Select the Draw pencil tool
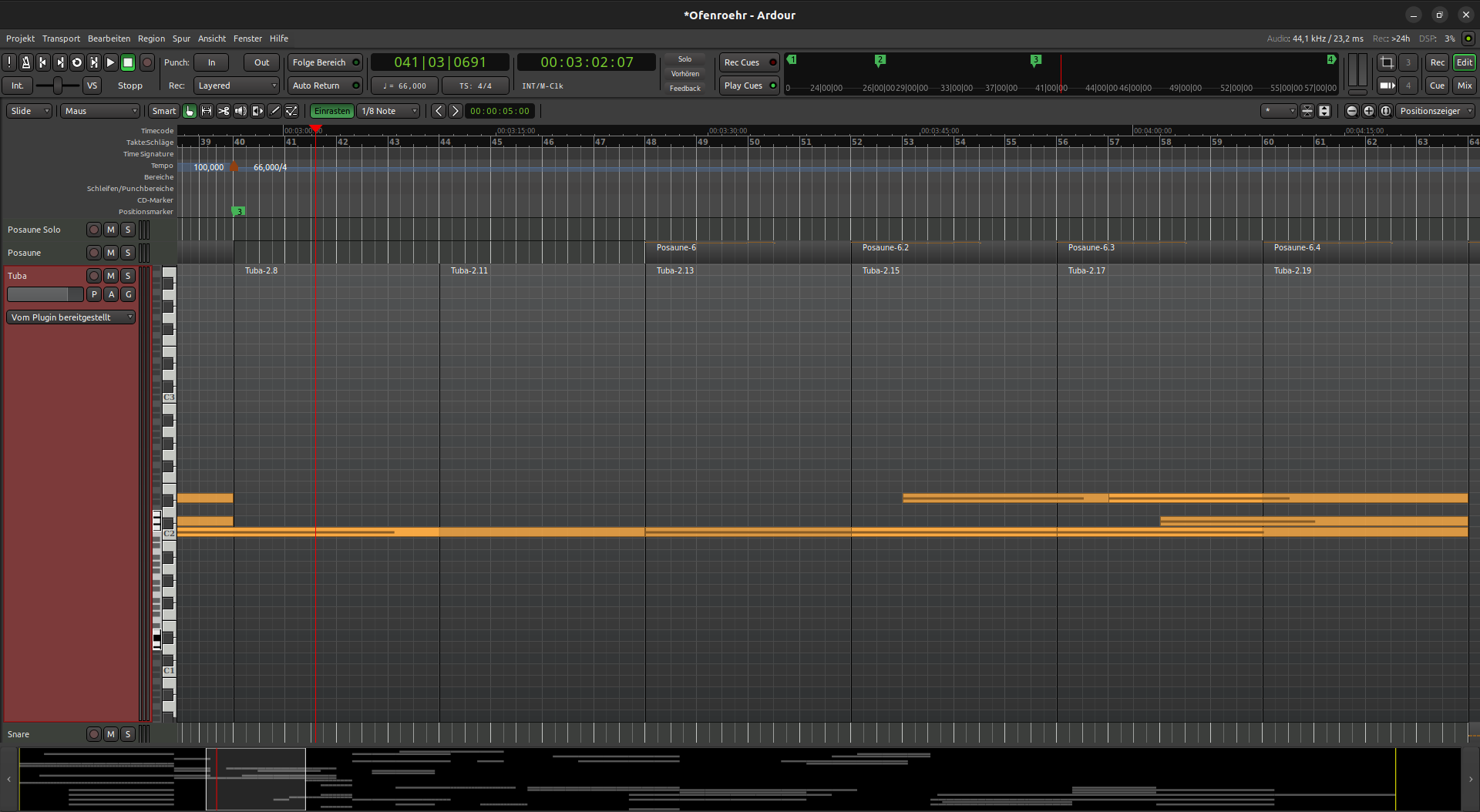This screenshot has width=1480, height=812. [x=274, y=111]
